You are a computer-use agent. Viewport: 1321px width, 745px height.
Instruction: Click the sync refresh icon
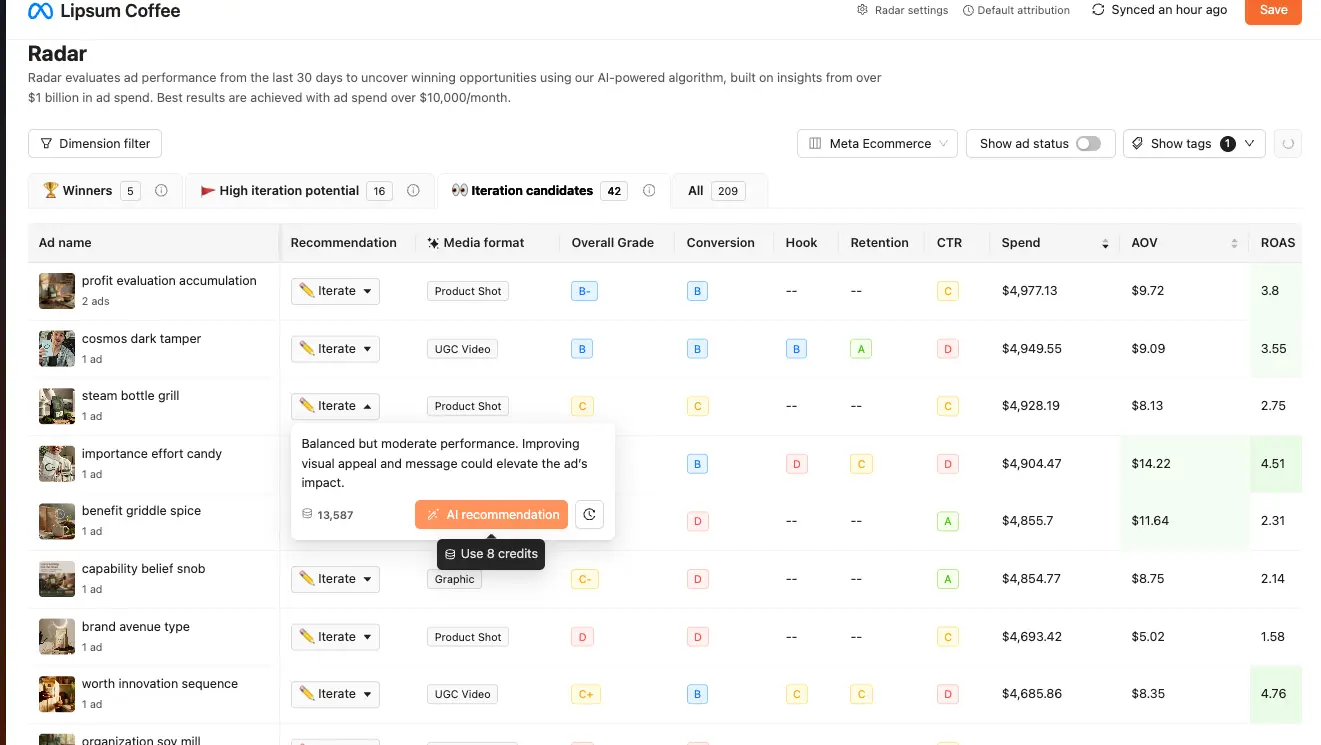coord(1098,10)
